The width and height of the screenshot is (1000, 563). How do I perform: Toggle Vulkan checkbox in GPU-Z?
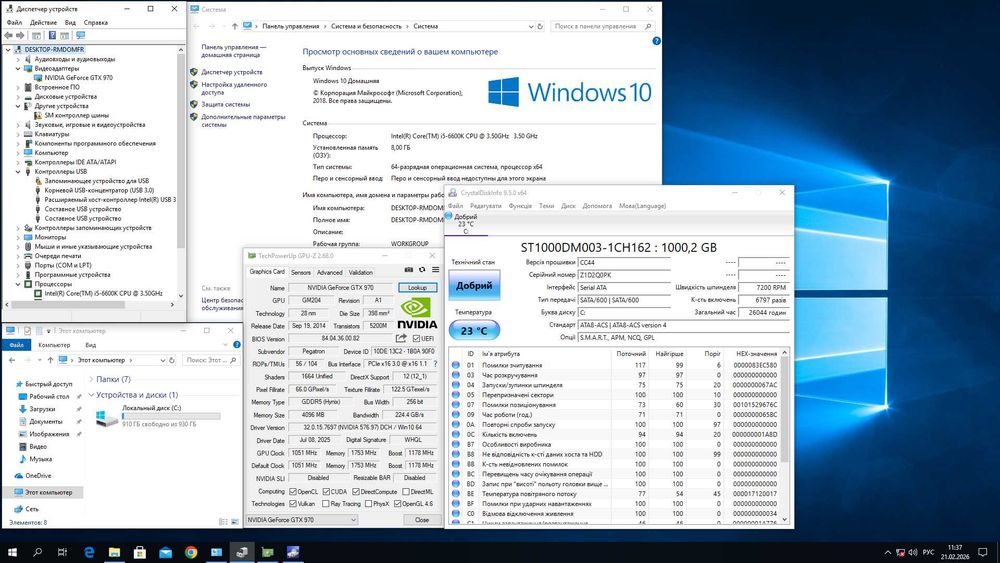click(293, 504)
